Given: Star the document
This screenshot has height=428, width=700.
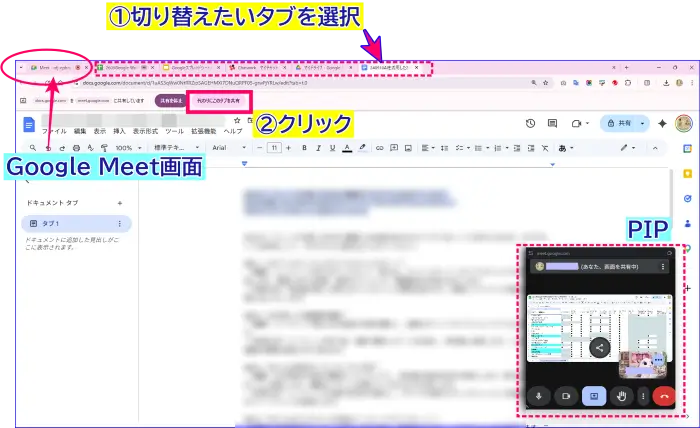Looking at the screenshot, I should click(x=237, y=121).
